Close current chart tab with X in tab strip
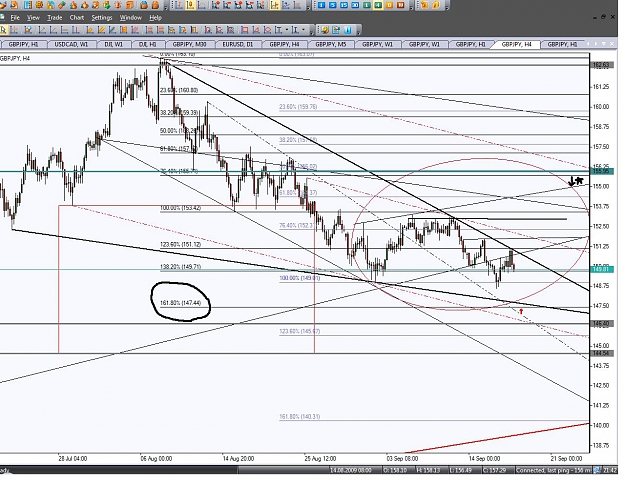 pyautogui.click(x=611, y=43)
